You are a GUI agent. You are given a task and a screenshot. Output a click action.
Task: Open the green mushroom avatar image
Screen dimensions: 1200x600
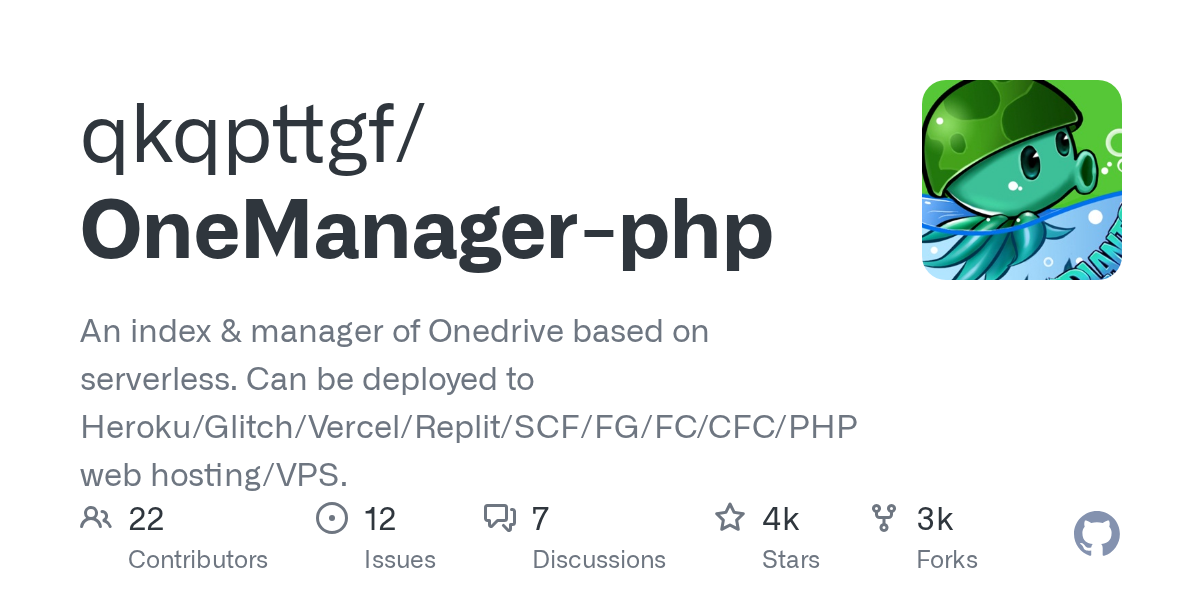click(x=1021, y=180)
